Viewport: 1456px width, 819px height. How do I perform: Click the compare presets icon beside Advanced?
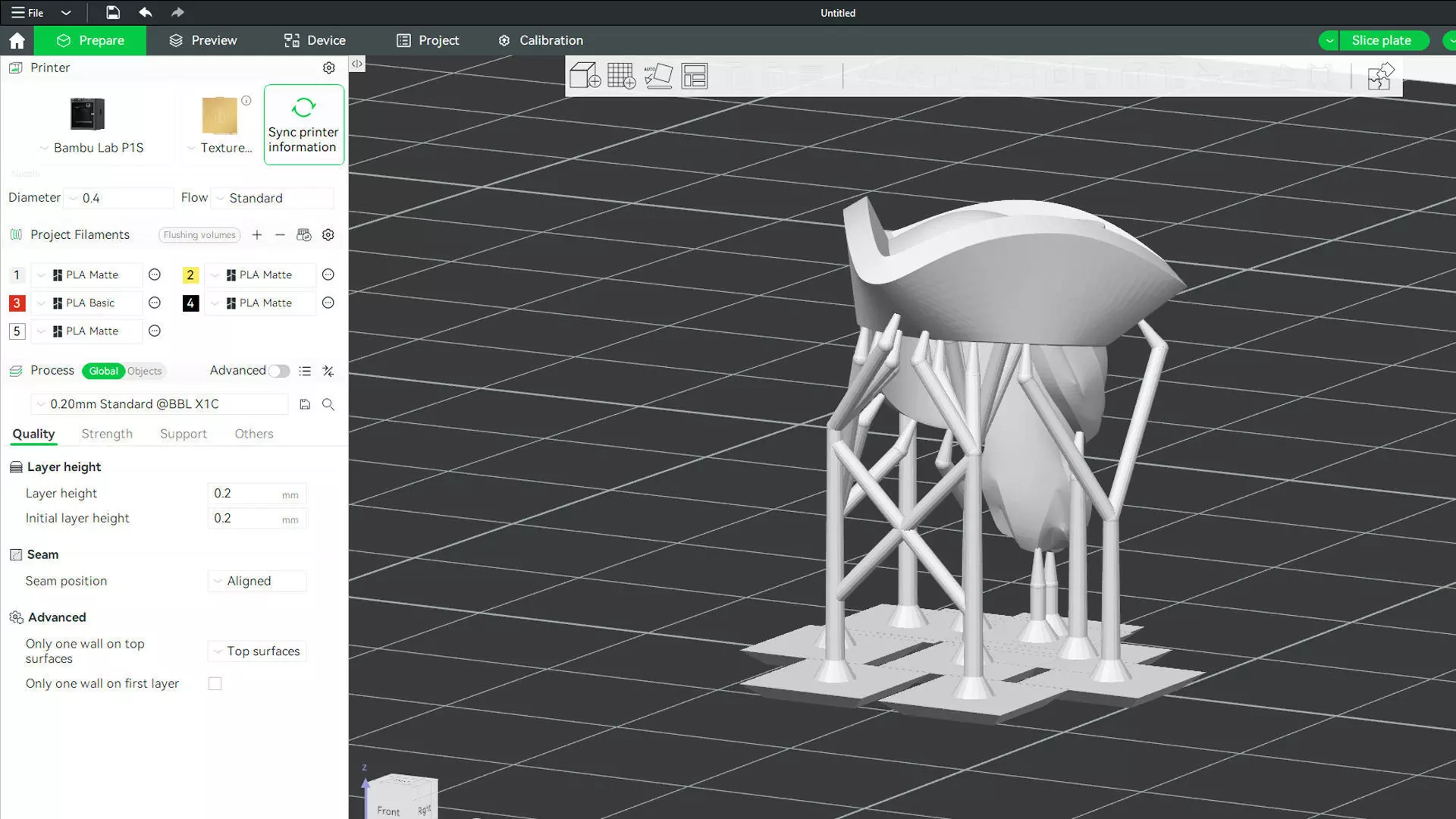[328, 371]
